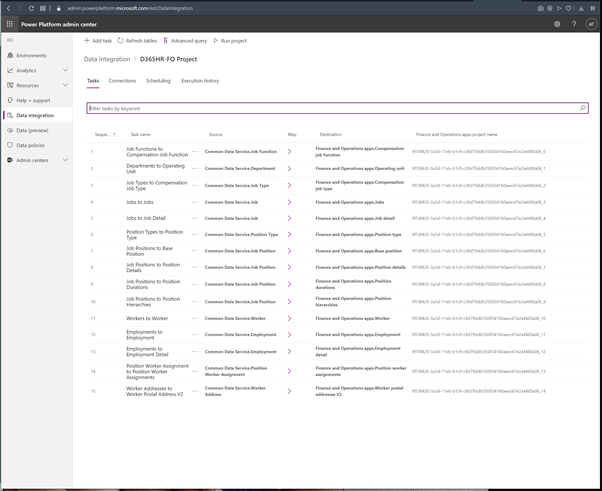Image resolution: width=602 pixels, height=491 pixels.
Task: Switch to the Tasks tab
Action: 93,81
